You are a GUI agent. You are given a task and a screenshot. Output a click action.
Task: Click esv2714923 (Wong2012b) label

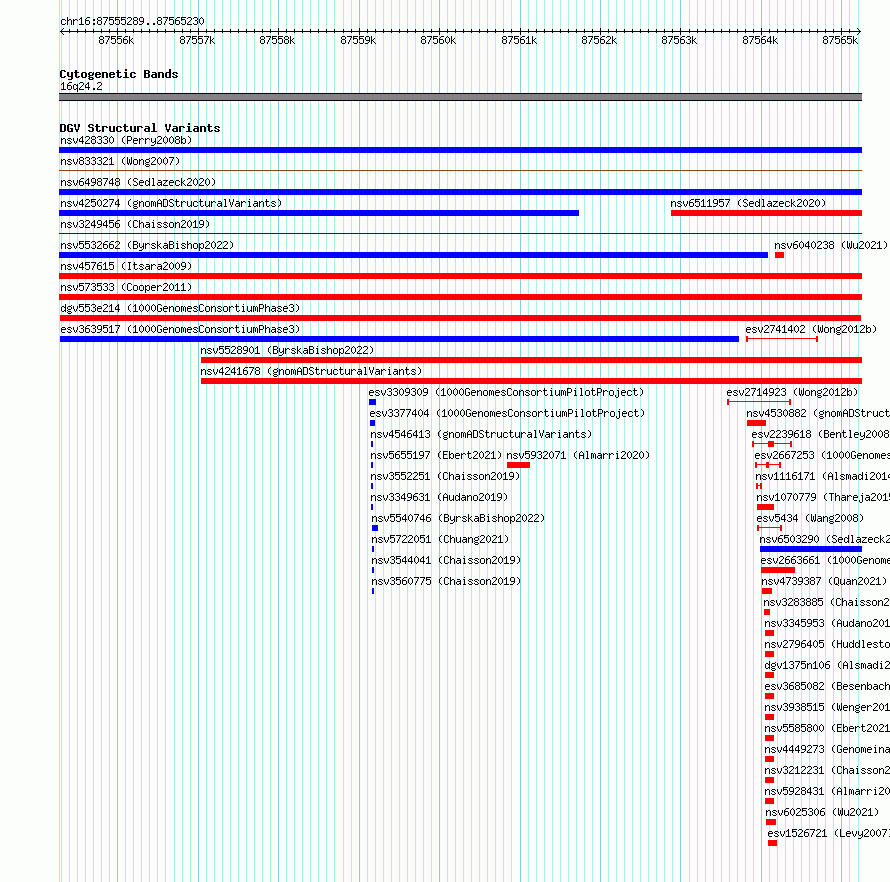(792, 392)
